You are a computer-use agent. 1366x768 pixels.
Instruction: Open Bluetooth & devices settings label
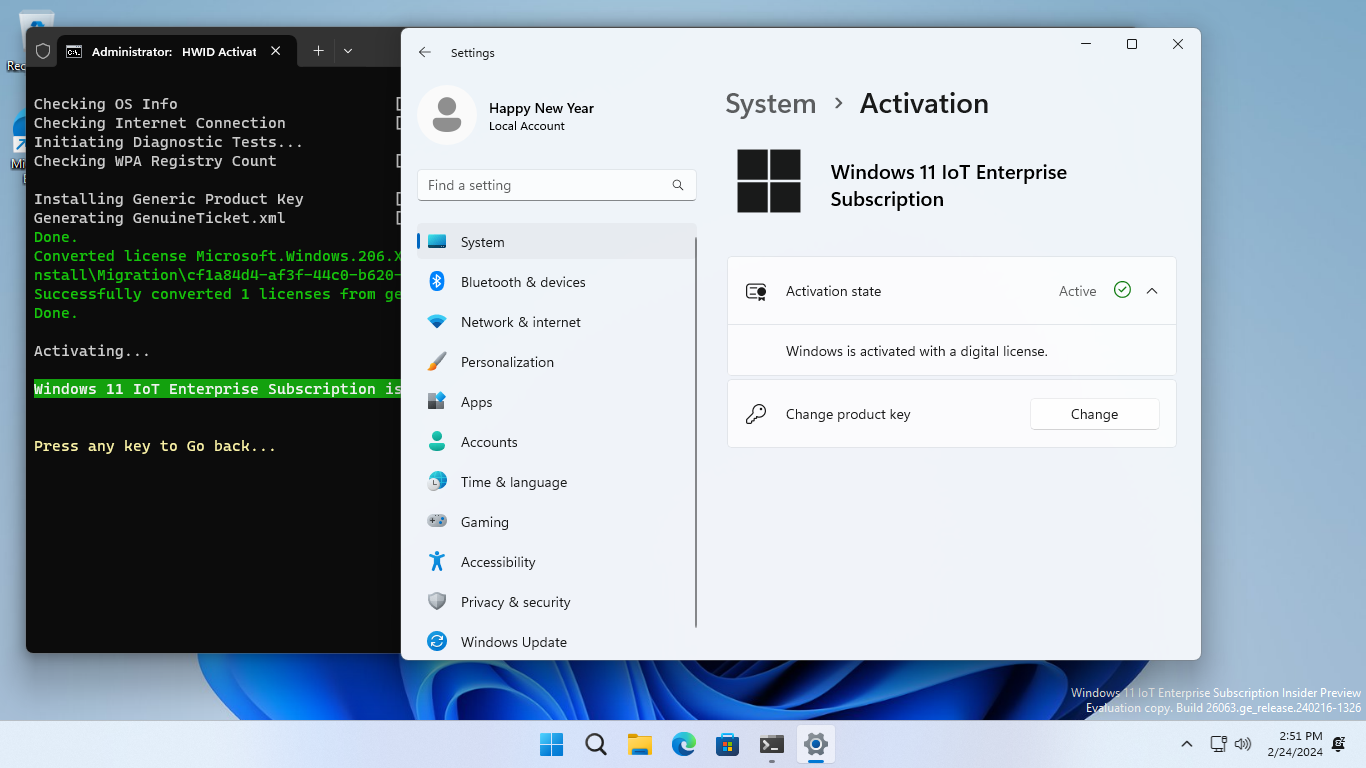tap(523, 282)
